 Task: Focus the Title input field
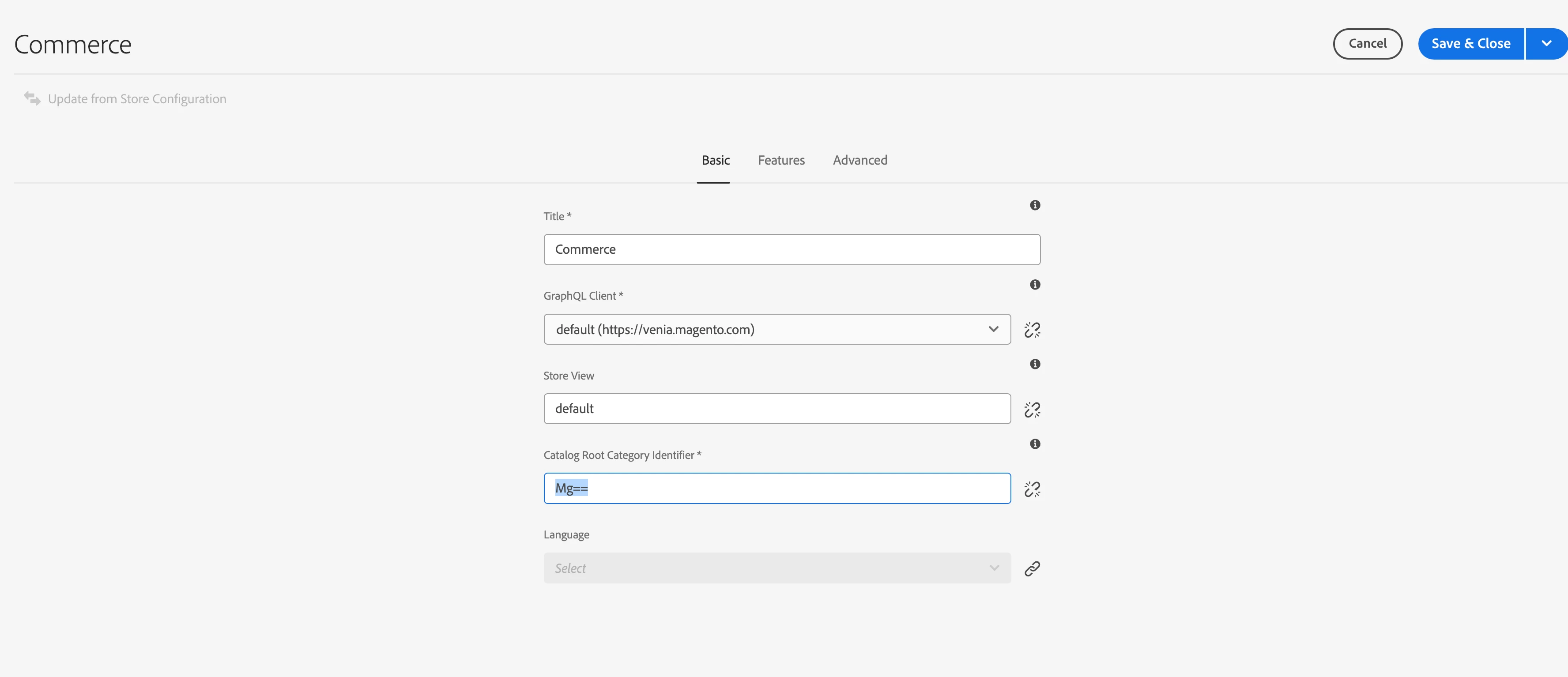coord(792,250)
